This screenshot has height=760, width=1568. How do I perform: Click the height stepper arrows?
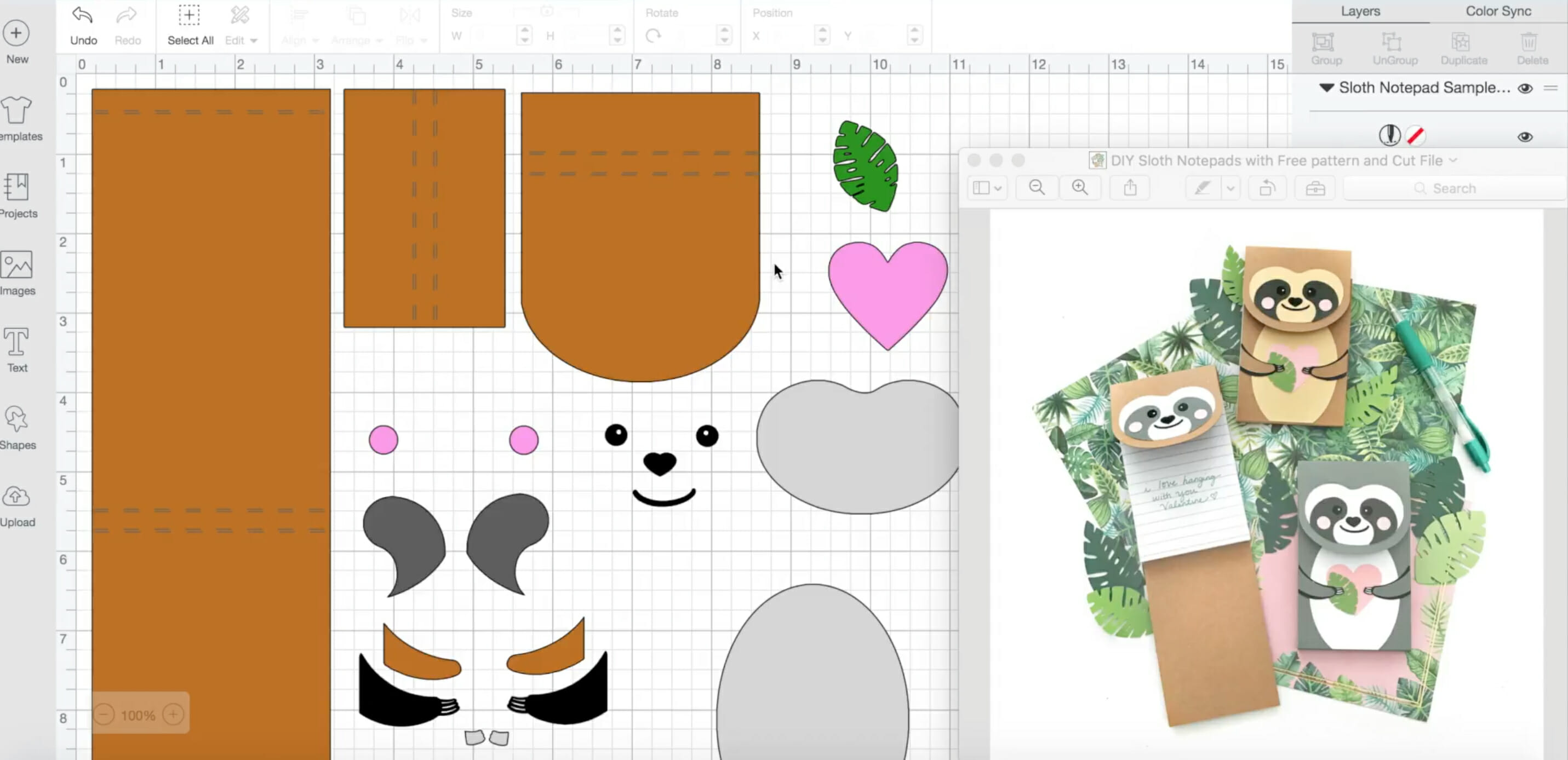pos(617,35)
